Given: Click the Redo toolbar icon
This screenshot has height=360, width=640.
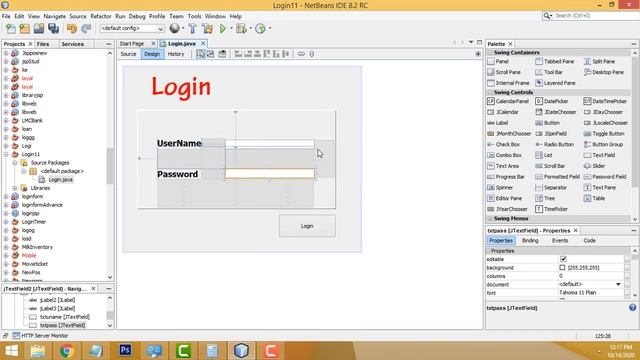Looking at the screenshot, I should 86,28.
